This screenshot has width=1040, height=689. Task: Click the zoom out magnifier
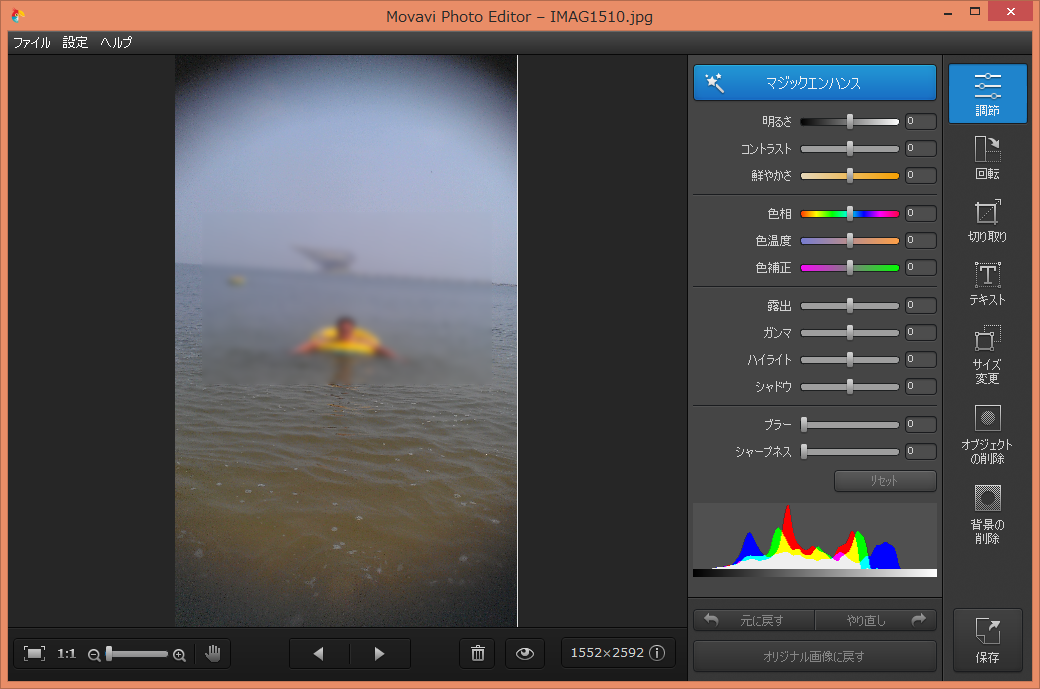point(94,655)
